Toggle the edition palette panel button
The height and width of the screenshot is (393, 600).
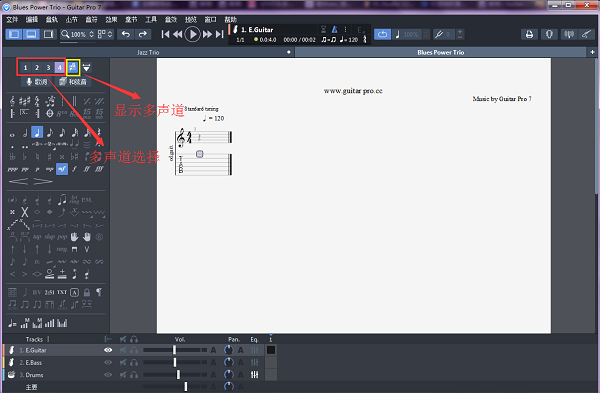[x=14, y=34]
